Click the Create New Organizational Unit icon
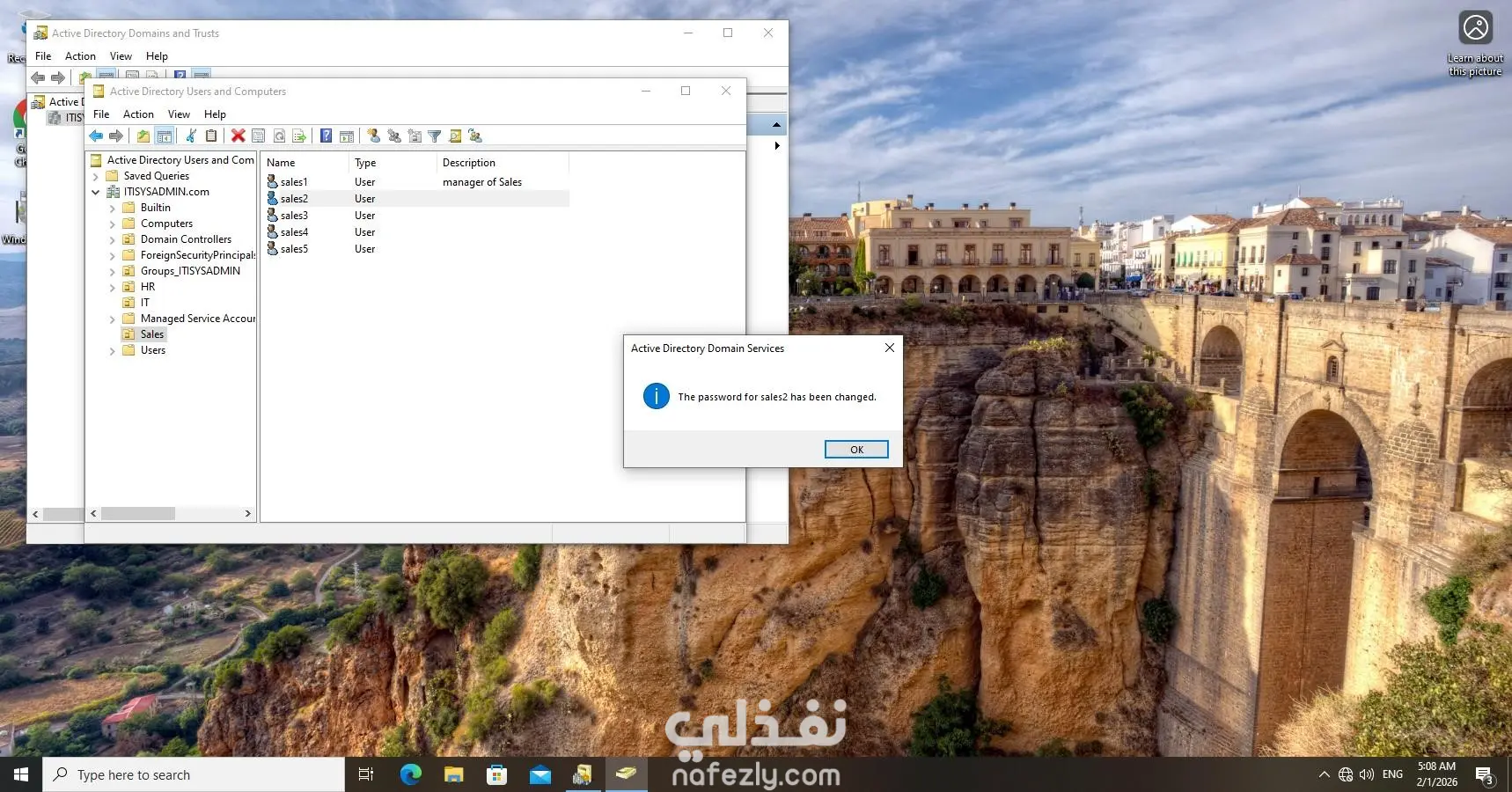The height and width of the screenshot is (792, 1512). point(415,136)
